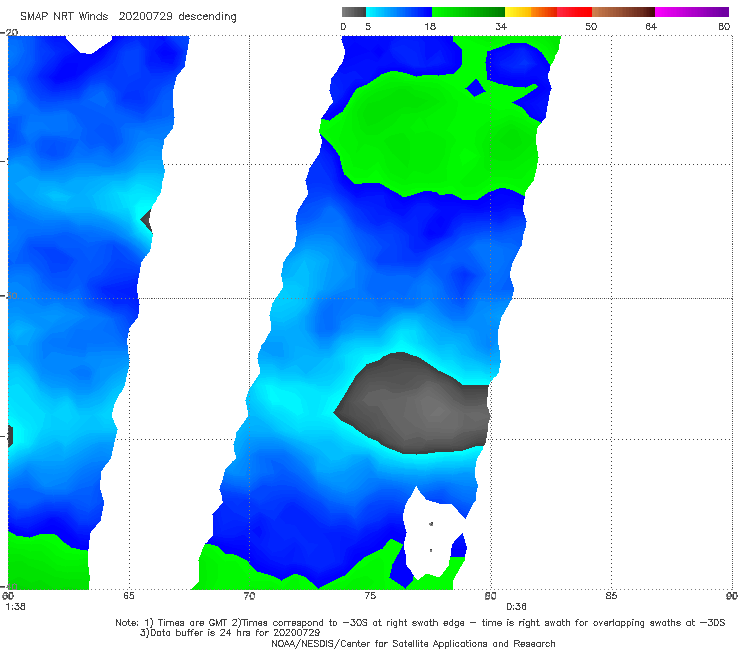740x650 pixels.
Task: Click the longitude axis label "85"
Action: 611,596
